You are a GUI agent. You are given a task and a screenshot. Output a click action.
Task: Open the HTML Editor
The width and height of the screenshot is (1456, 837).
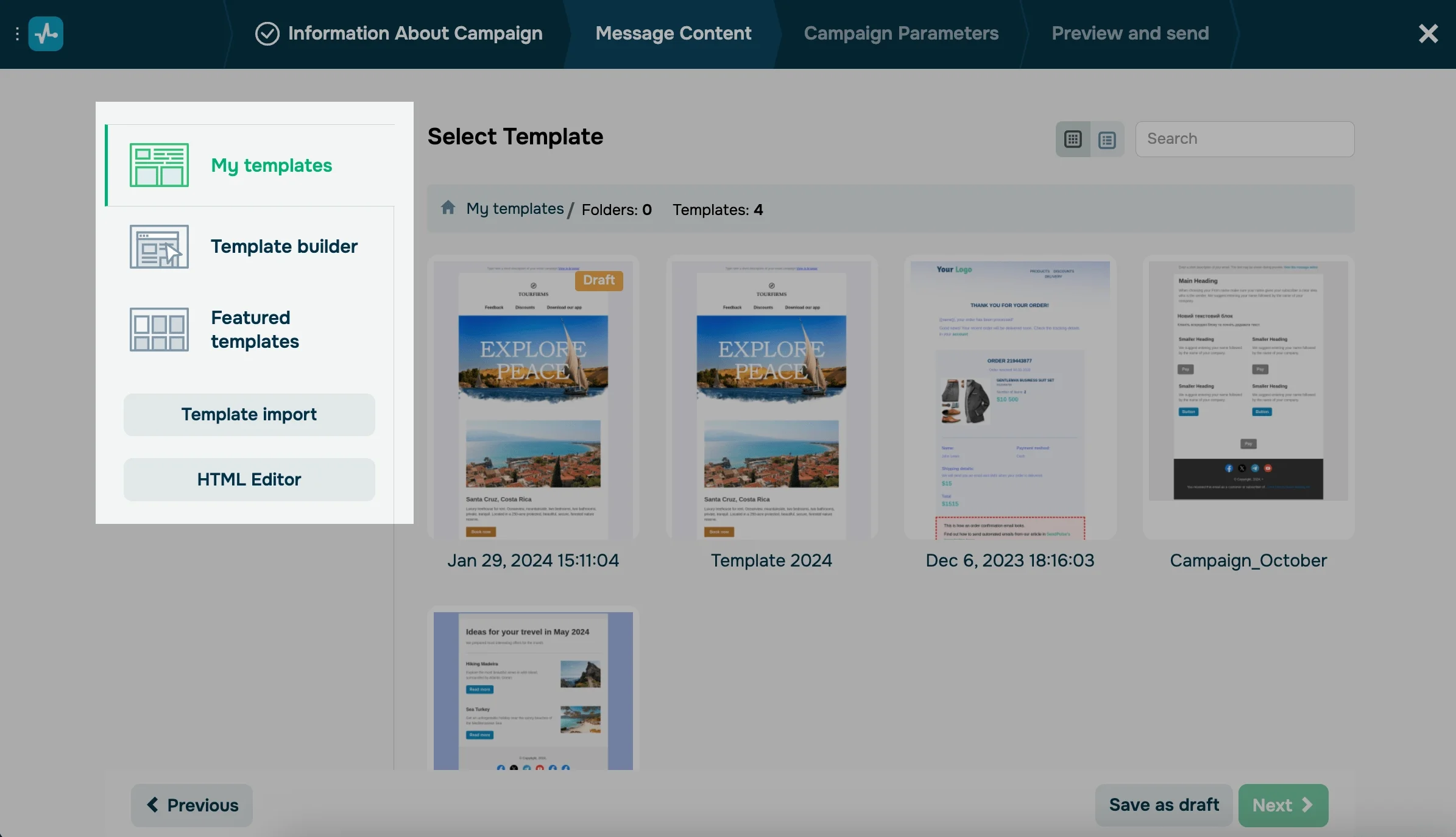tap(249, 479)
